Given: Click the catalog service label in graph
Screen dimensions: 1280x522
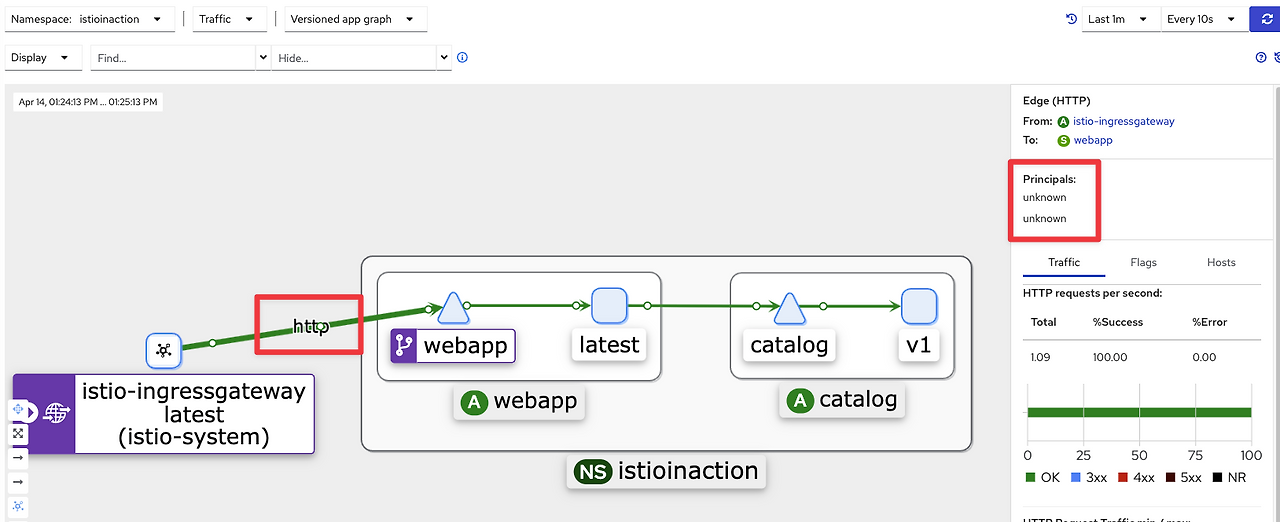Looking at the screenshot, I should coord(789,346).
